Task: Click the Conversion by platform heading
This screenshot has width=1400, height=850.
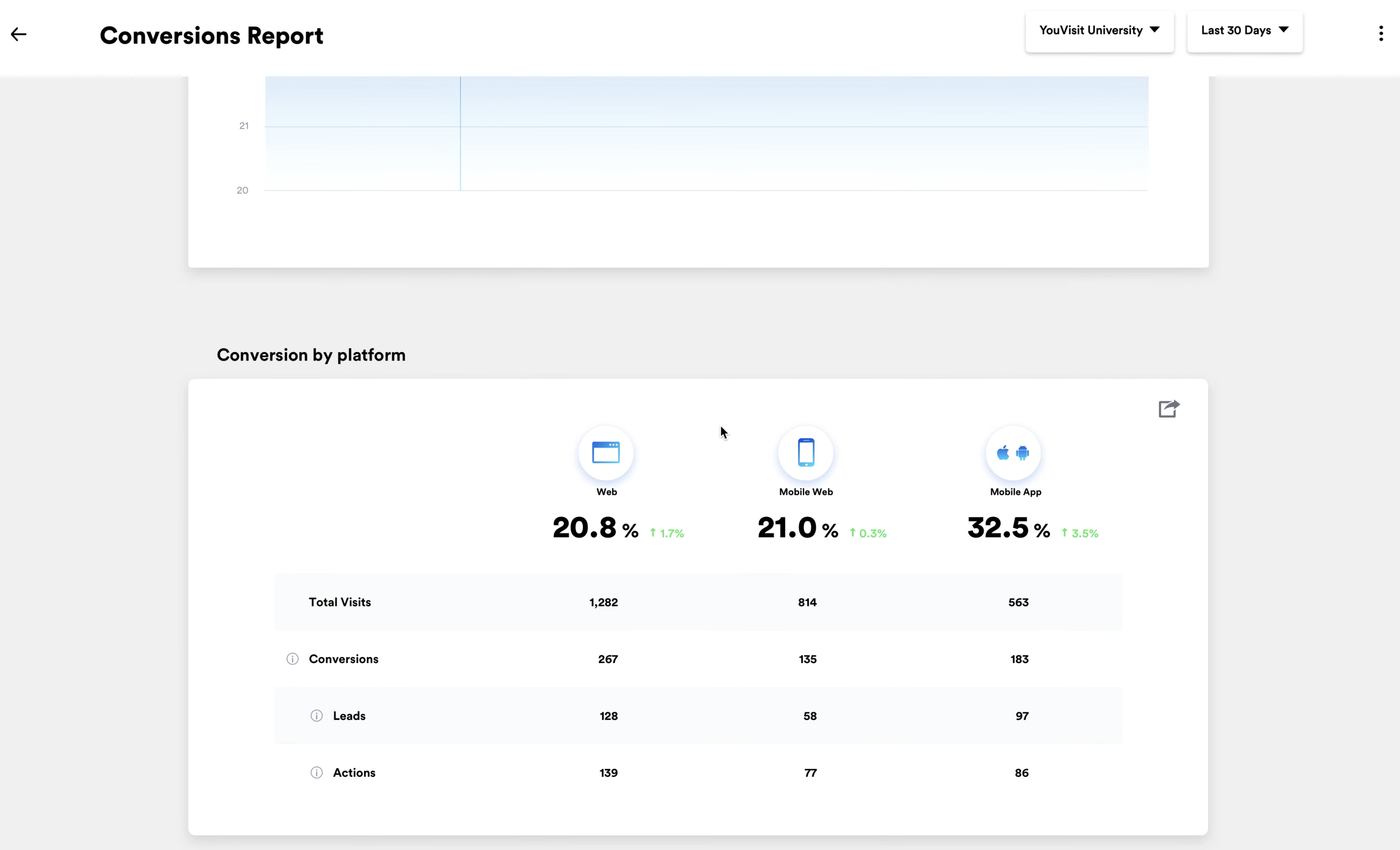Action: click(x=311, y=355)
